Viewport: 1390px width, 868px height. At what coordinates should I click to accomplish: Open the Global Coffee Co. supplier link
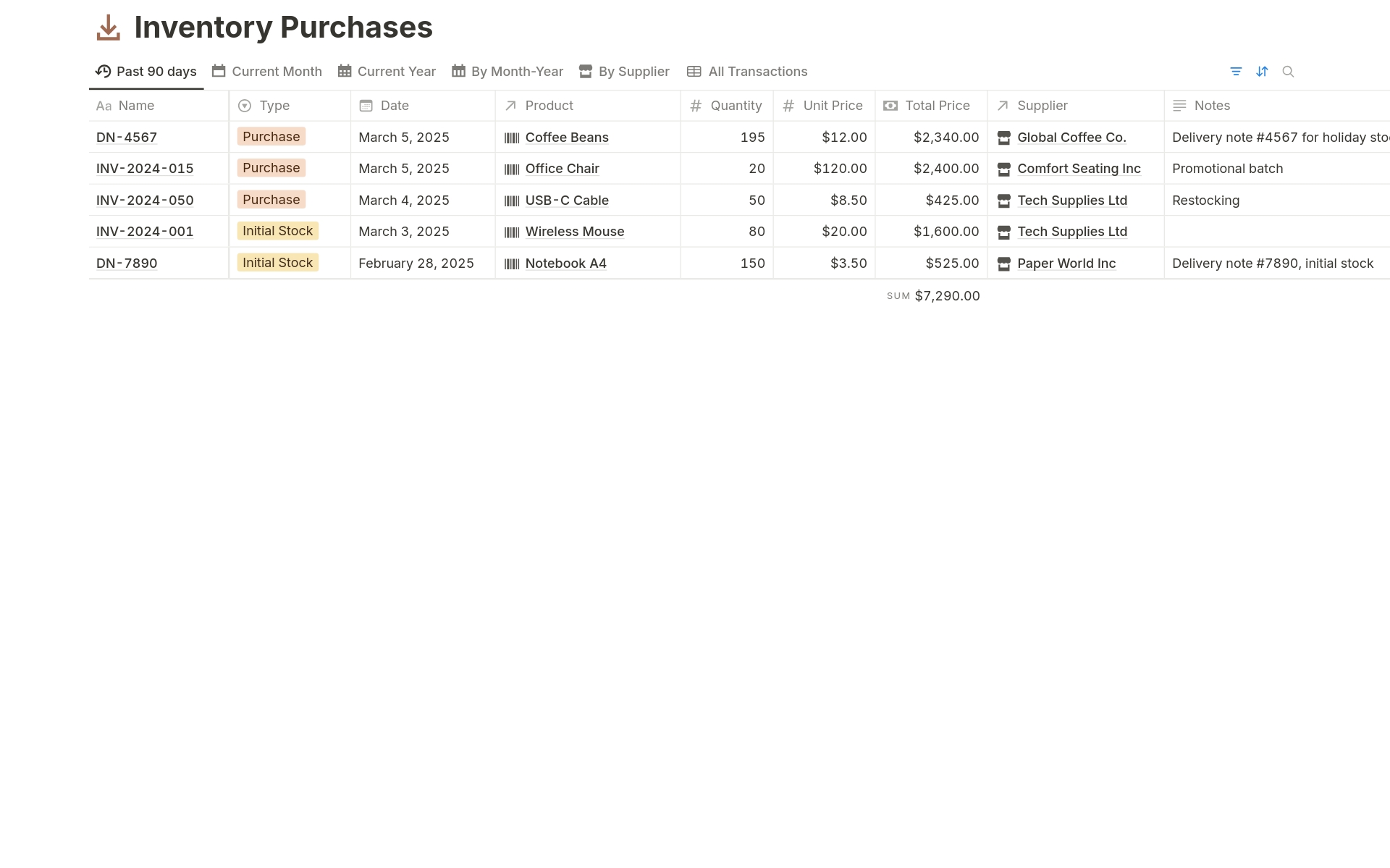1071,138
